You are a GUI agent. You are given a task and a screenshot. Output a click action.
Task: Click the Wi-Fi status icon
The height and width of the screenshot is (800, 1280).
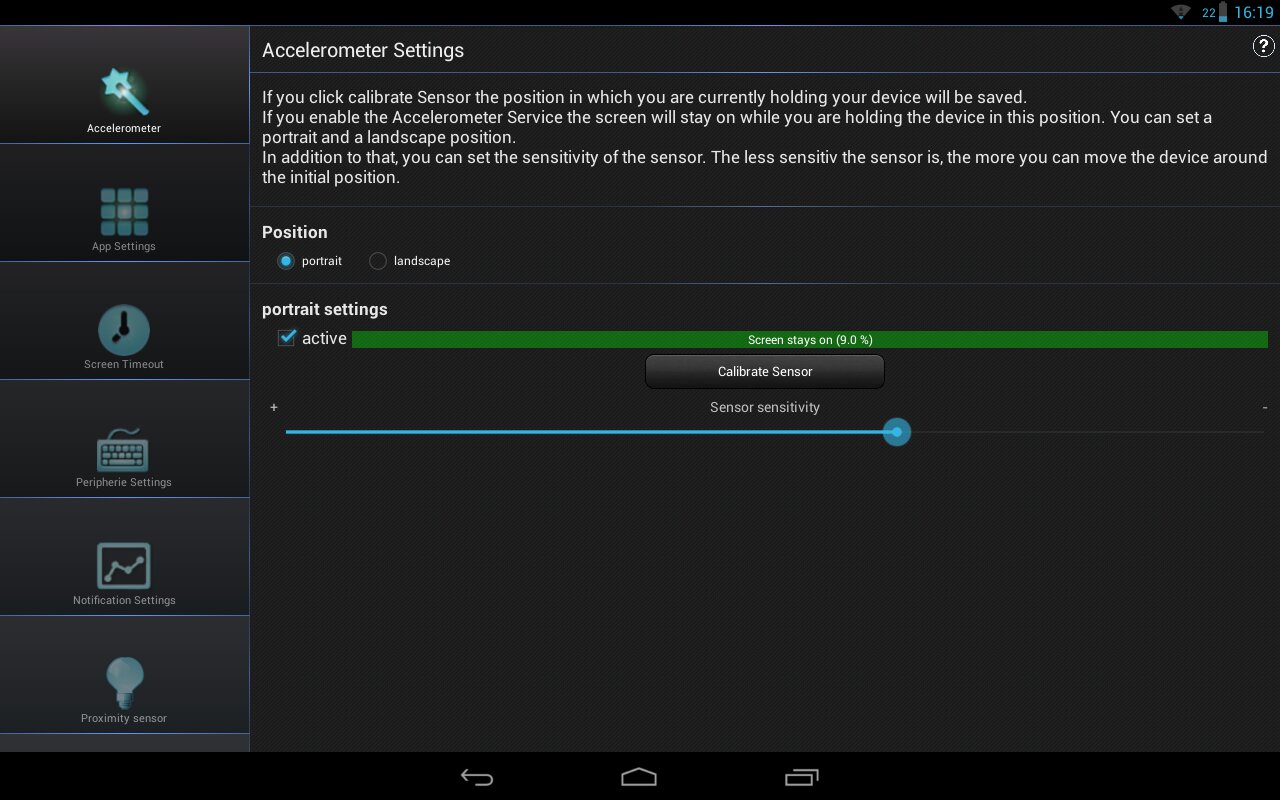[1181, 12]
